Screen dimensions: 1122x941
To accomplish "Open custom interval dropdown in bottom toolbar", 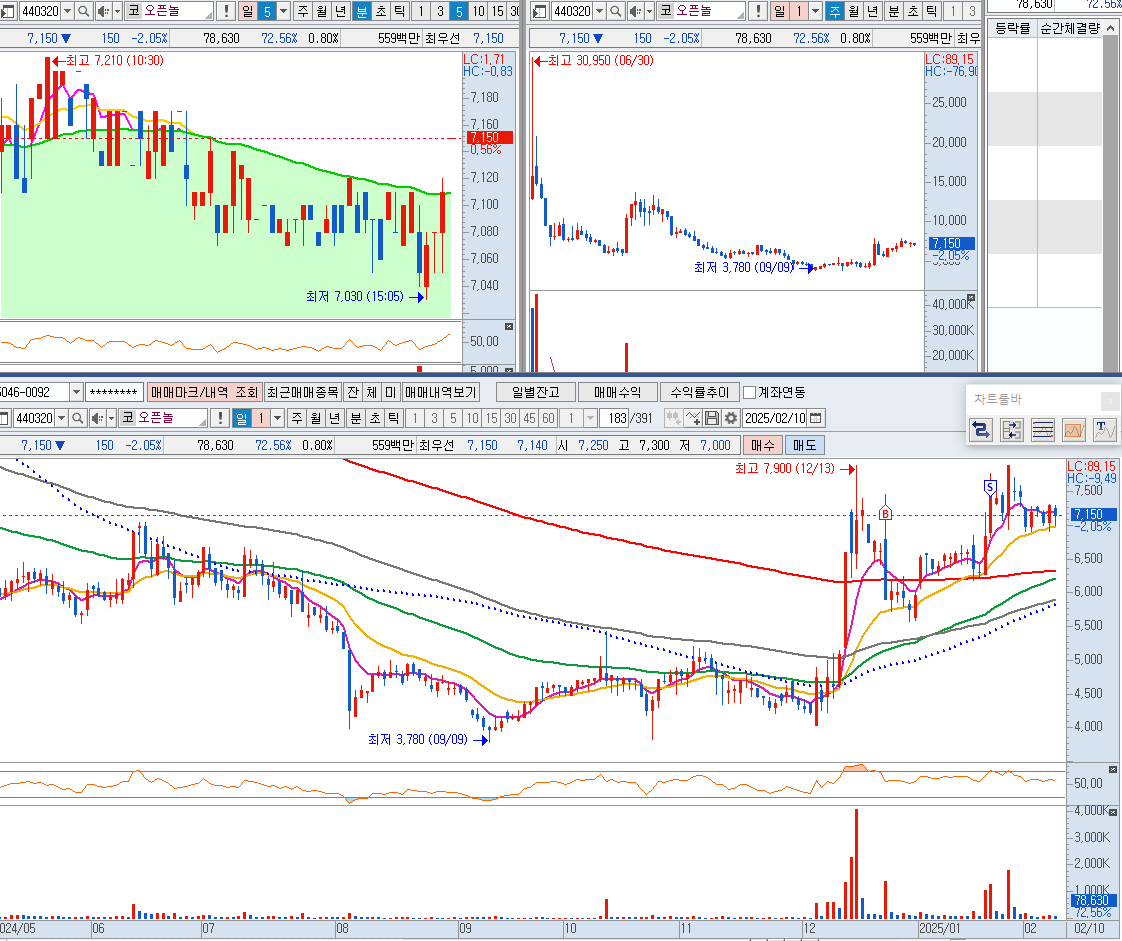I will pyautogui.click(x=590, y=418).
